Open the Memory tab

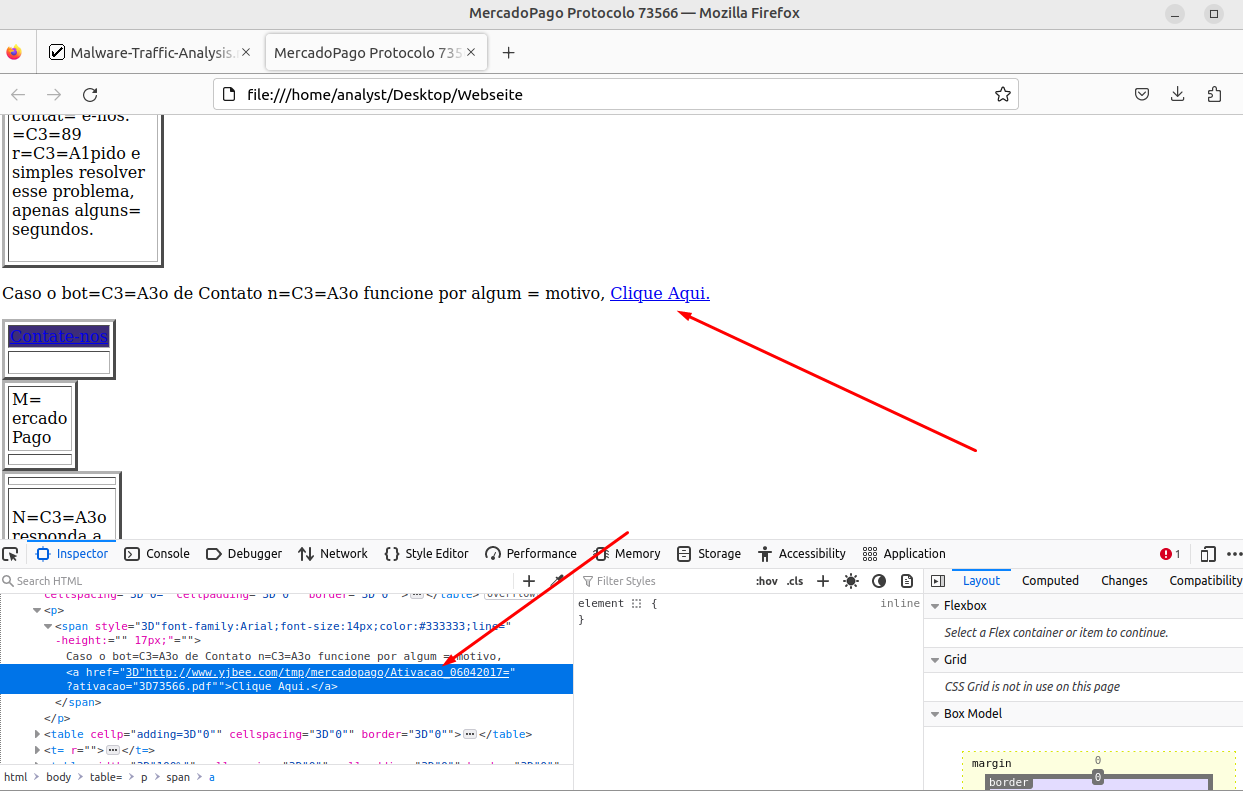[628, 554]
